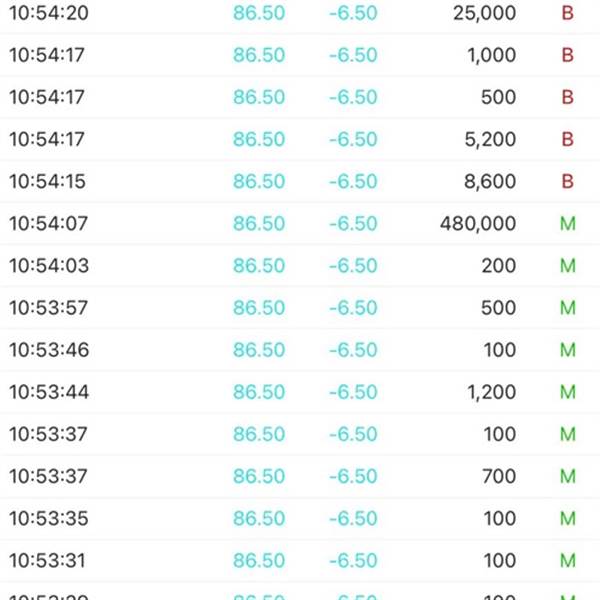Viewport: 600px width, 600px height.
Task: Click the 86.50 price at 10:54:03
Action: (x=259, y=266)
